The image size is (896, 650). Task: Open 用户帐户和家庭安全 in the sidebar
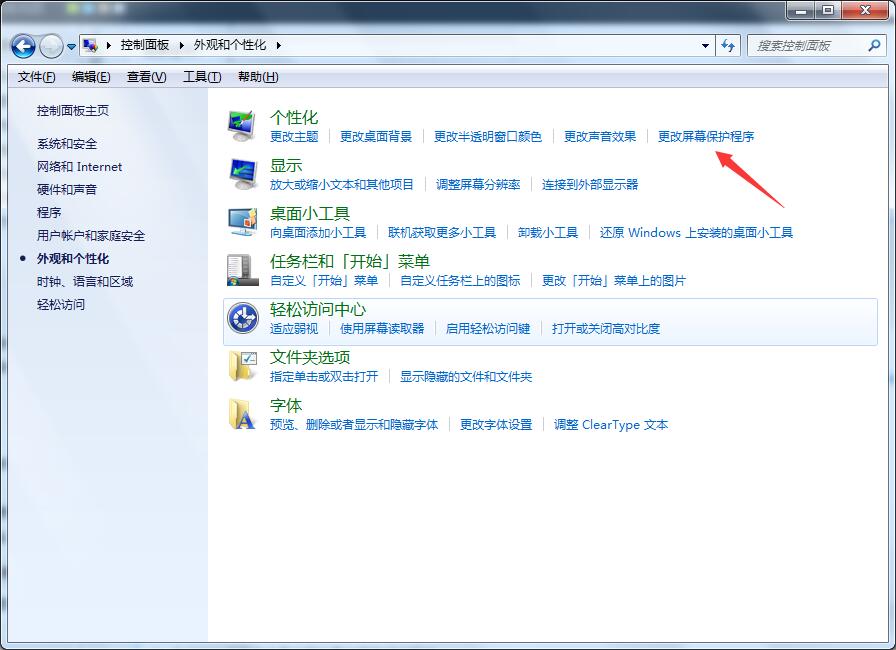pos(91,235)
